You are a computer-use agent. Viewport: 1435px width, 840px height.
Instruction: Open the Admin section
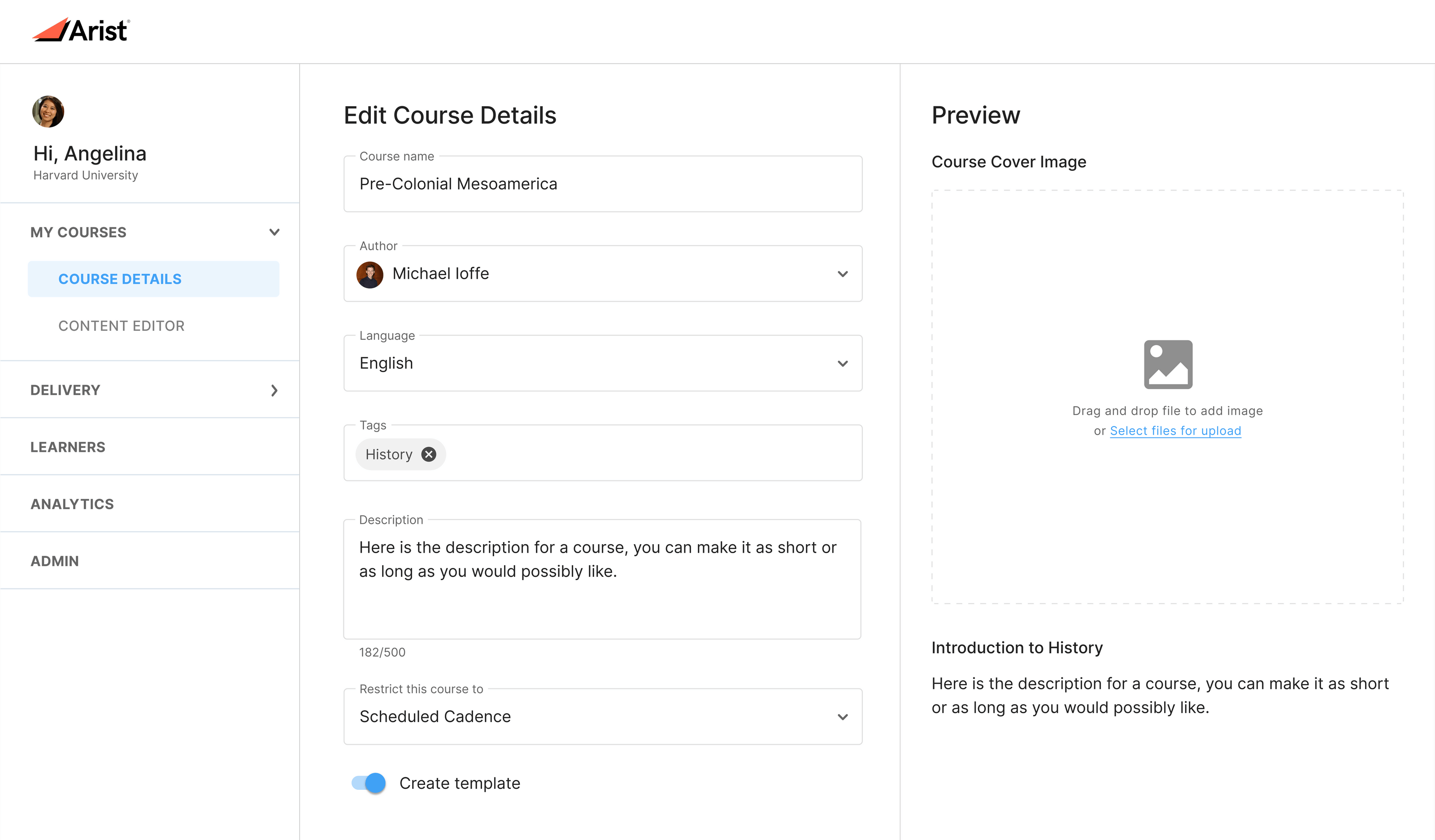(54, 561)
